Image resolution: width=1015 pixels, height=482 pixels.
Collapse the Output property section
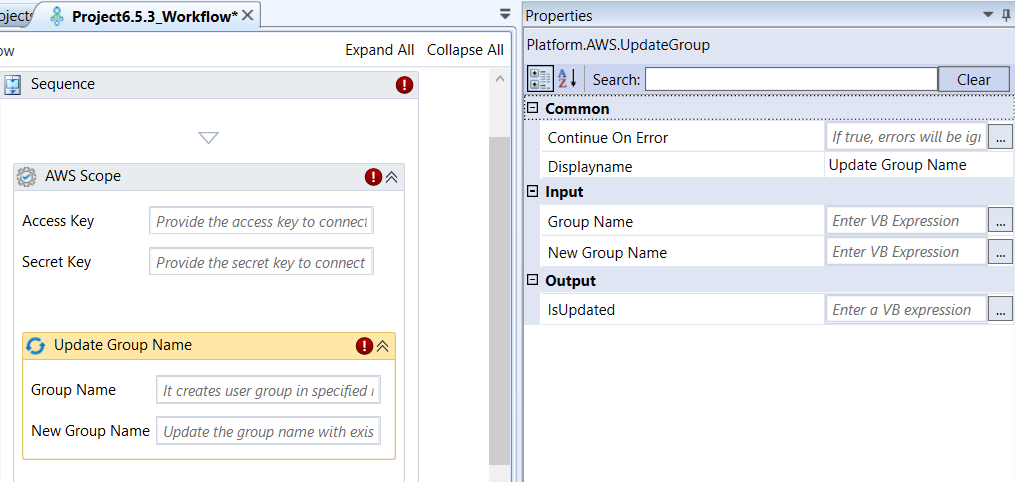(x=533, y=280)
